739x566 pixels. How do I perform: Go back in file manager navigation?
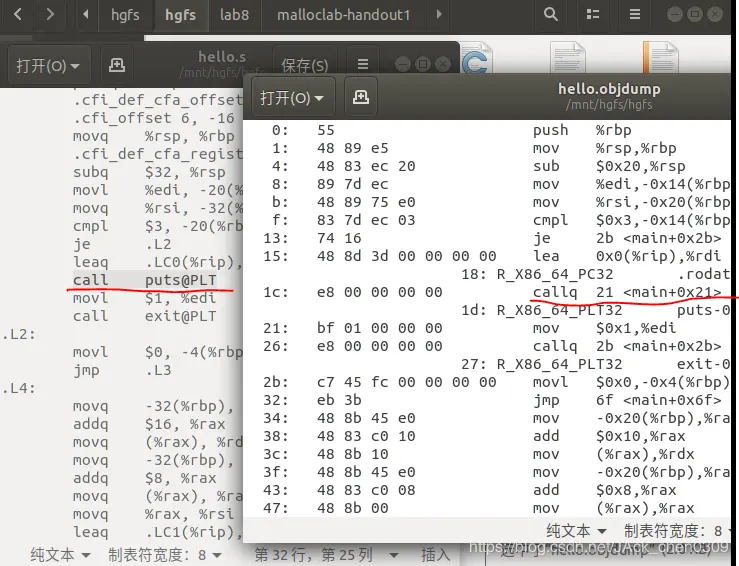(x=17, y=15)
